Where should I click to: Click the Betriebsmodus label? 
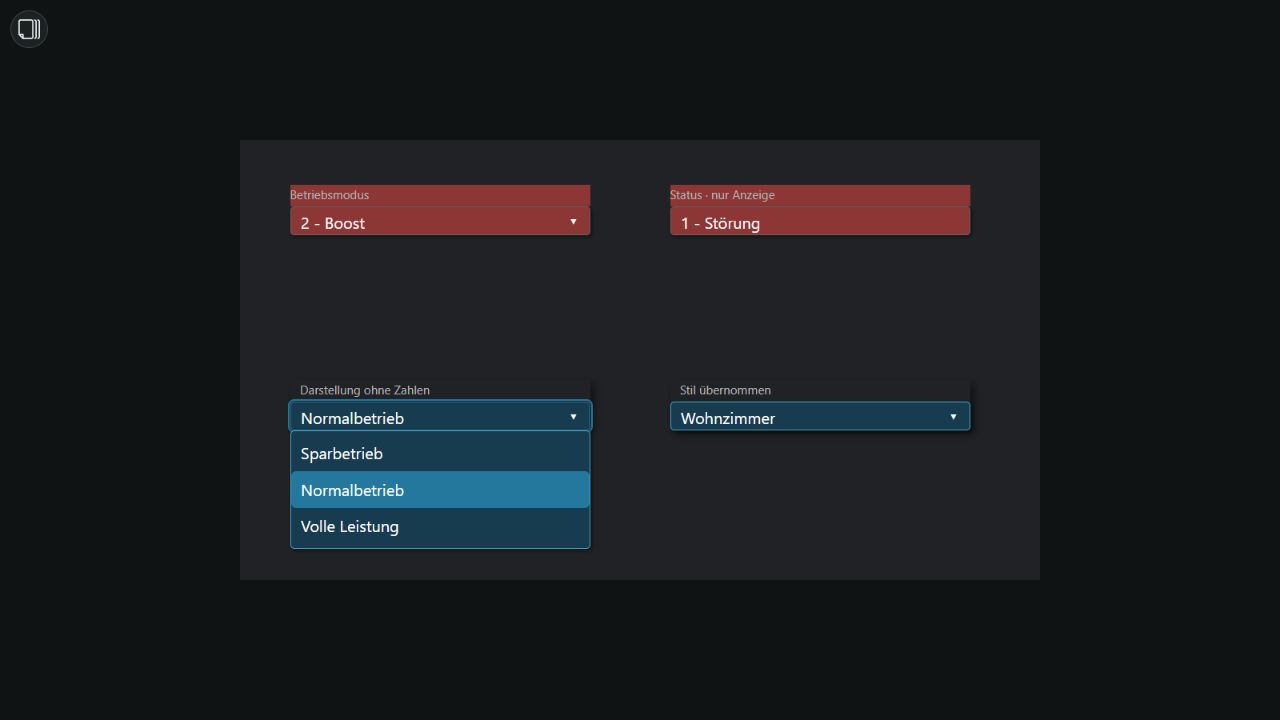coord(329,195)
